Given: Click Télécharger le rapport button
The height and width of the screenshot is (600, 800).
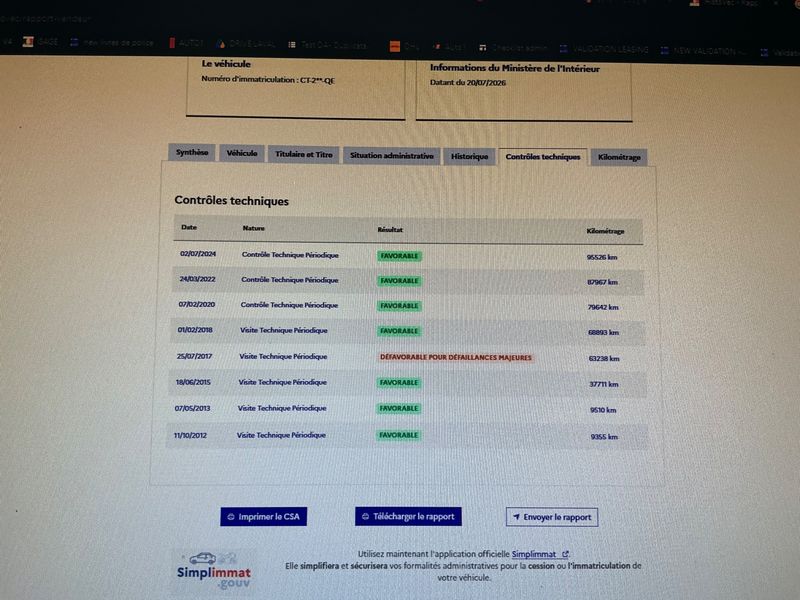Looking at the screenshot, I should pos(408,516).
